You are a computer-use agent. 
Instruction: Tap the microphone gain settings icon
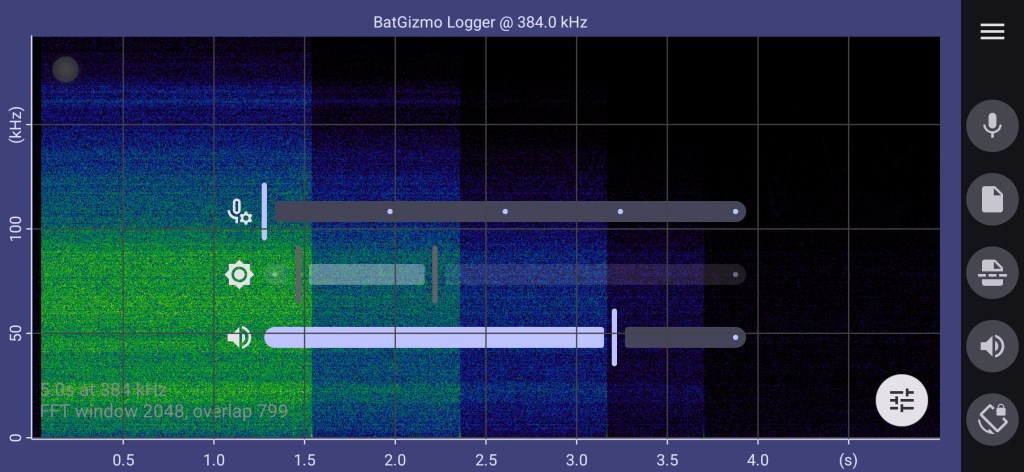pos(240,212)
